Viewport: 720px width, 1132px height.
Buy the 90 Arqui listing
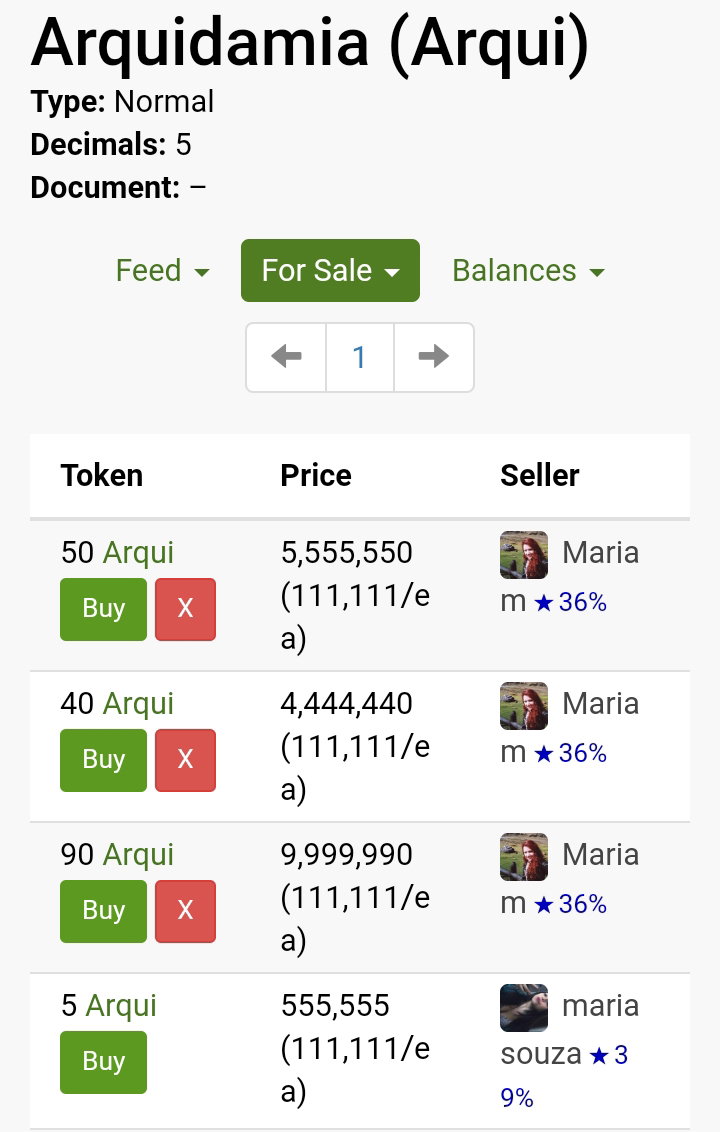click(103, 910)
